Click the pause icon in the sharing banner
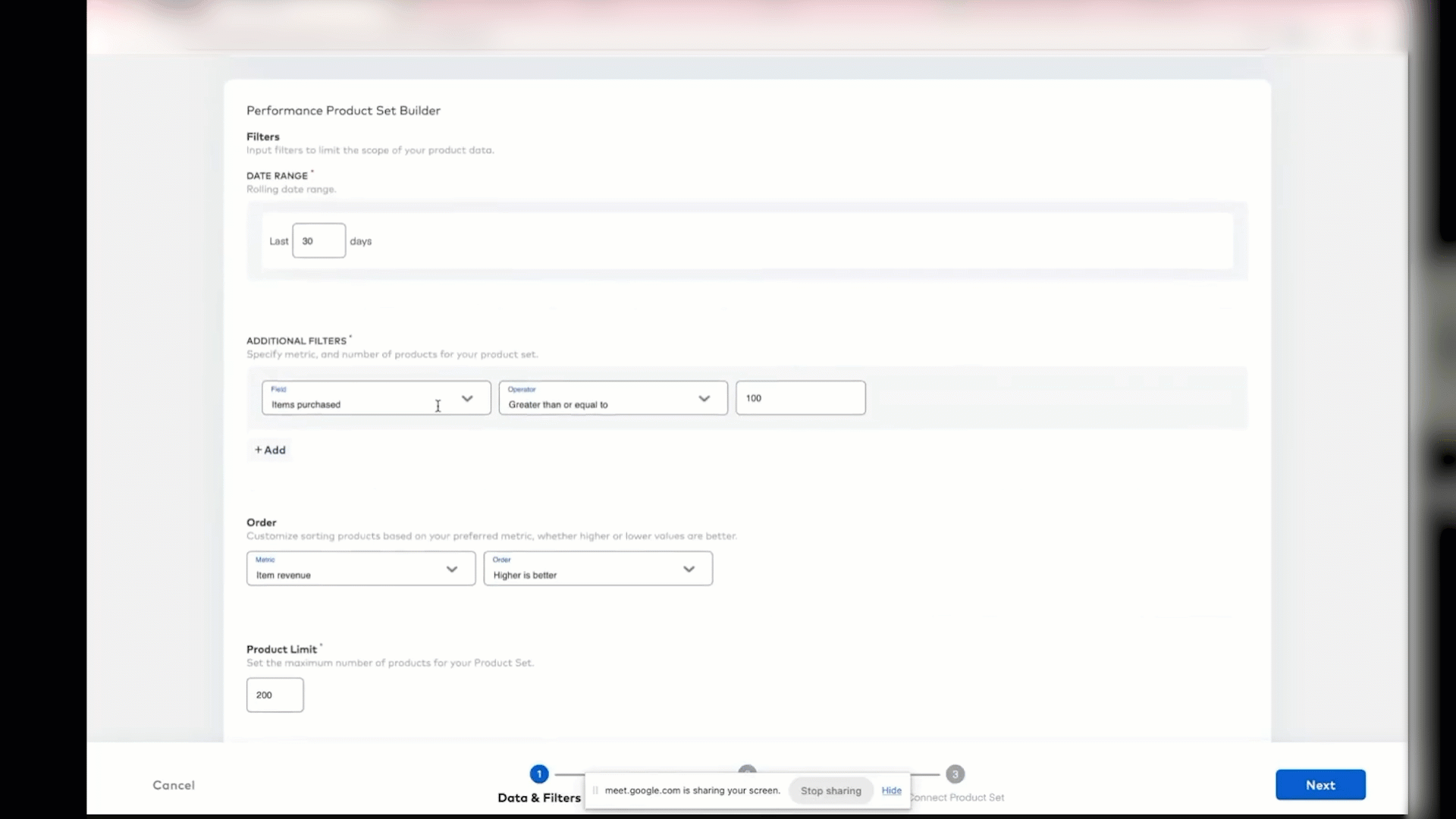This screenshot has width=1456, height=819. [595, 790]
